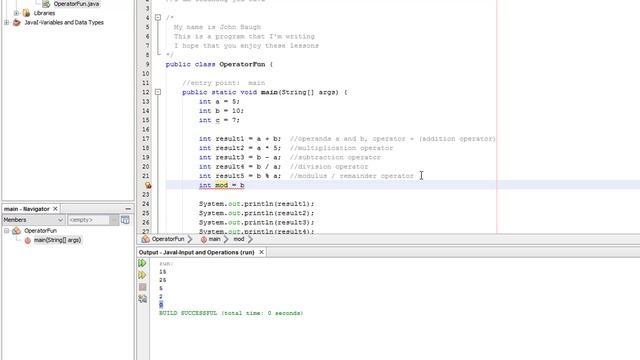This screenshot has width=640, height=360.
Task: Click the 'int mod = b' code line
Action: (x=222, y=185)
